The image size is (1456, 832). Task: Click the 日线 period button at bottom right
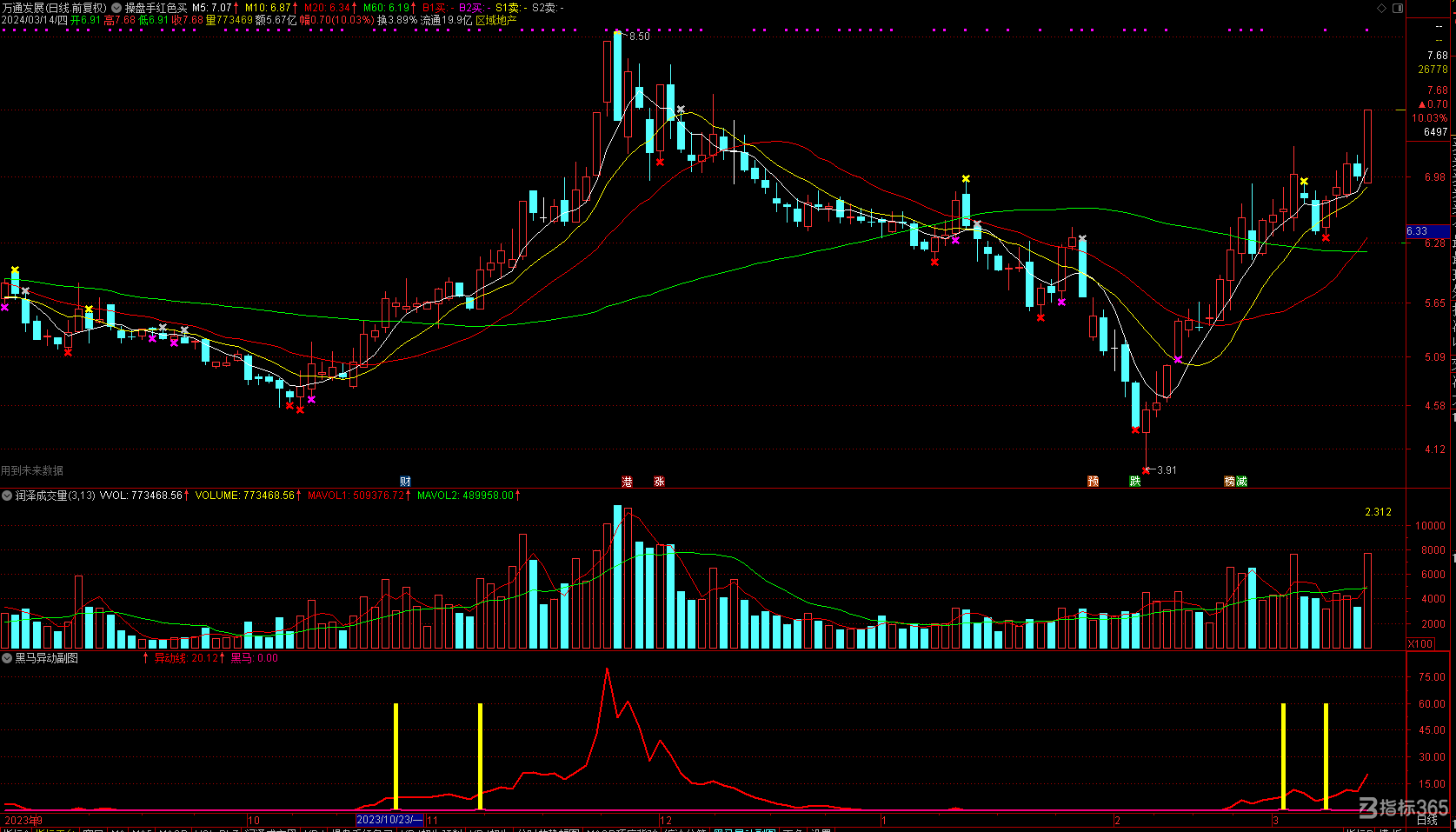(1426, 821)
